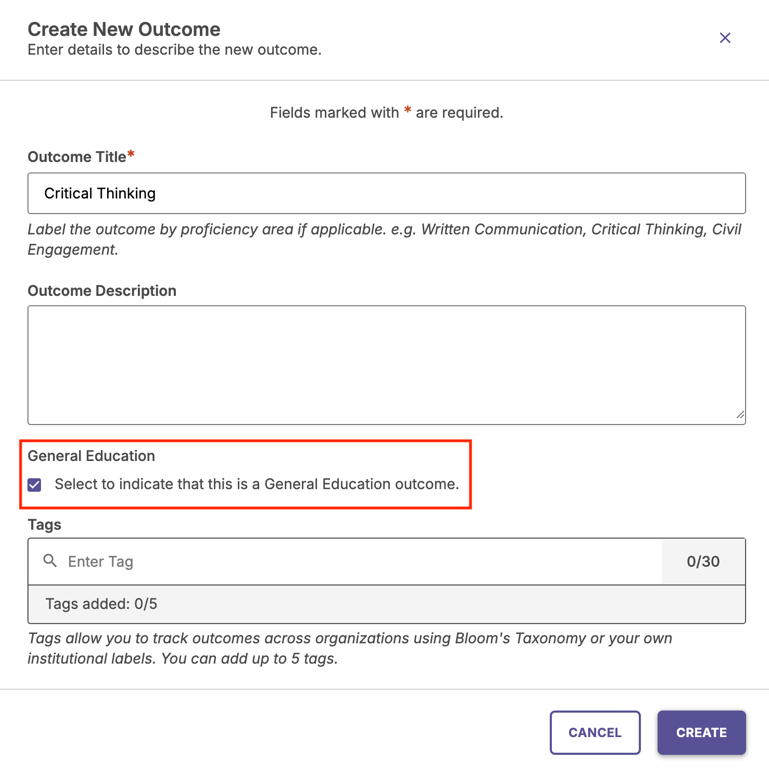Click the 'Create New Outcome' dialog title

point(124,30)
